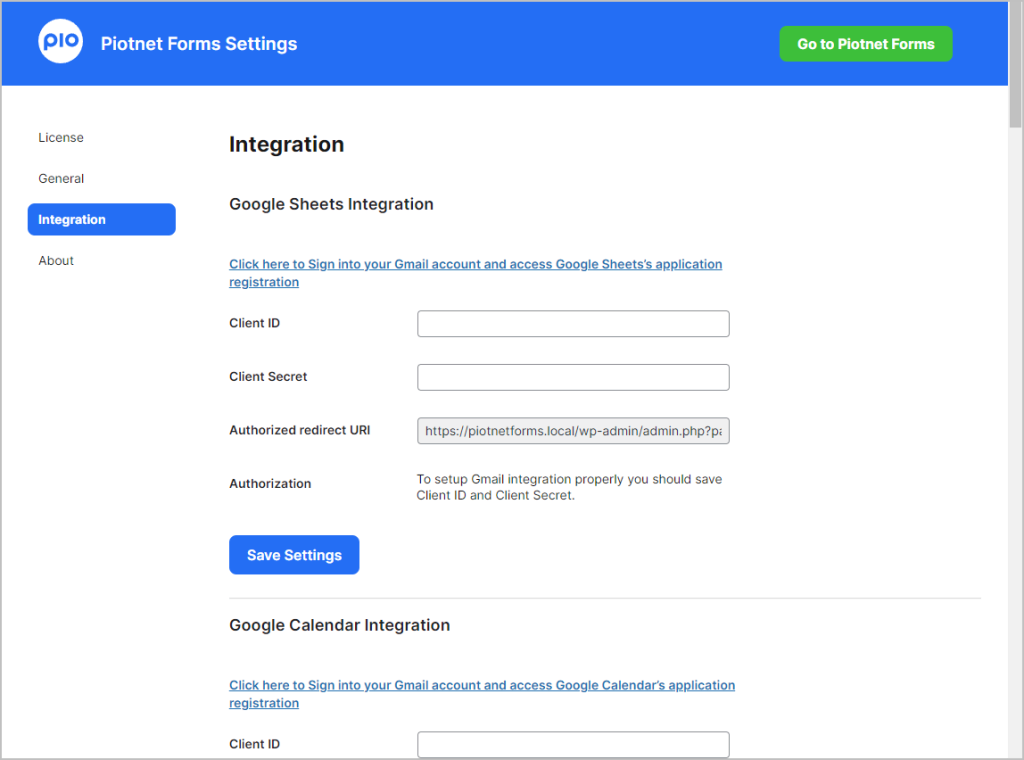Open the General settings section
1024x760 pixels.
(61, 179)
